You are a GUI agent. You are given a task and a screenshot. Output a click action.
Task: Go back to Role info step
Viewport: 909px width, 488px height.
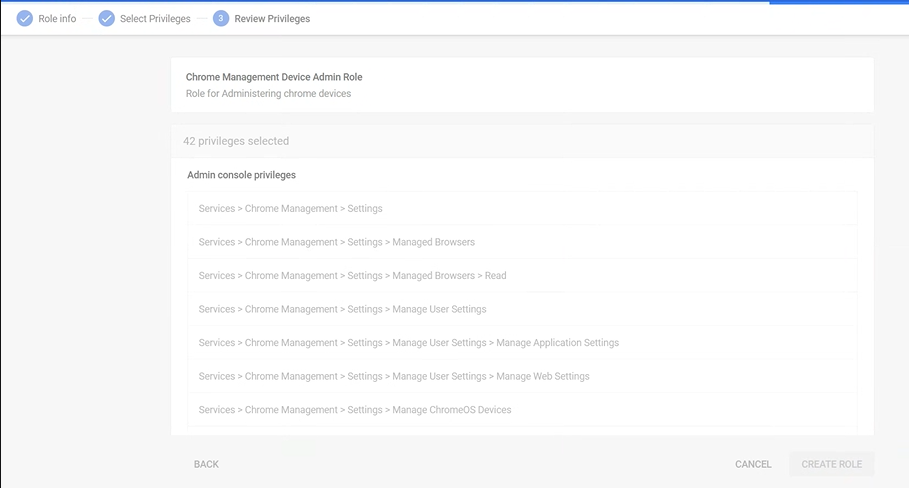pos(57,18)
